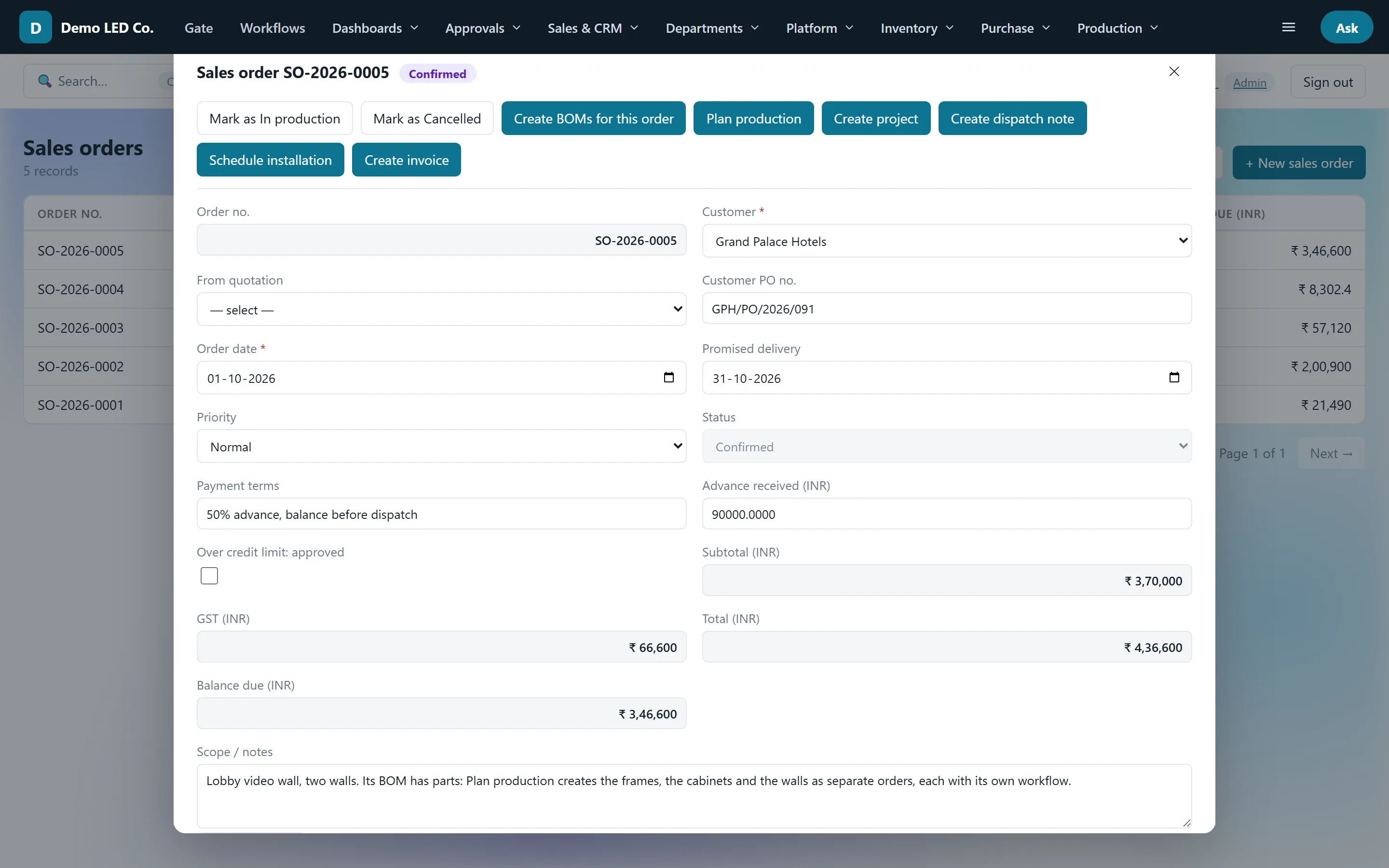This screenshot has width=1389, height=868.
Task: Click Create BOMs for this order
Action: pos(594,118)
